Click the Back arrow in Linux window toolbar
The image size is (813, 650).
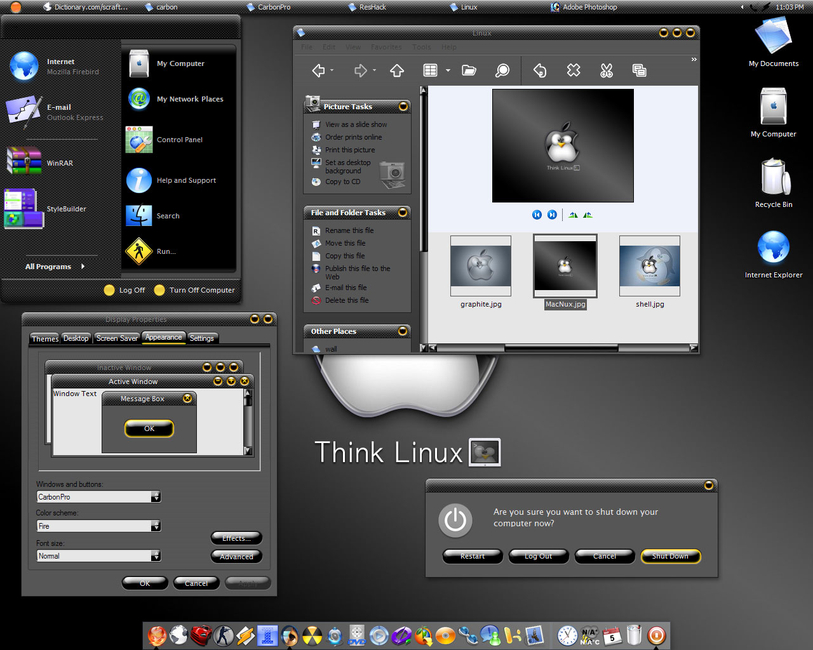click(x=318, y=70)
